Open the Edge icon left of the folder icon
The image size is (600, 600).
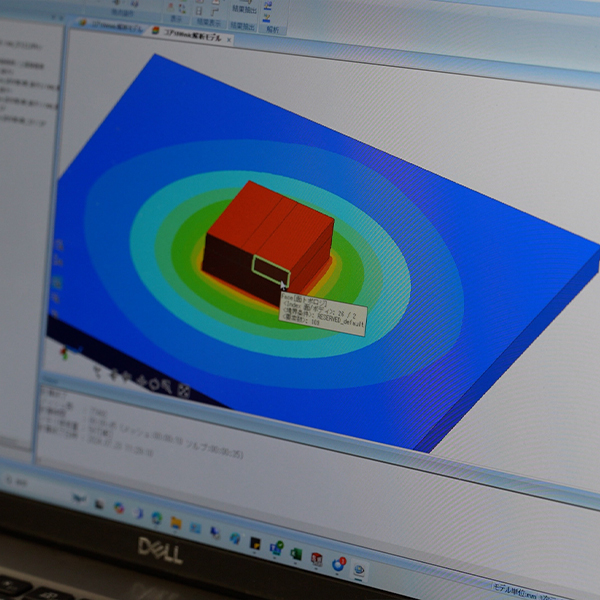(x=157, y=517)
